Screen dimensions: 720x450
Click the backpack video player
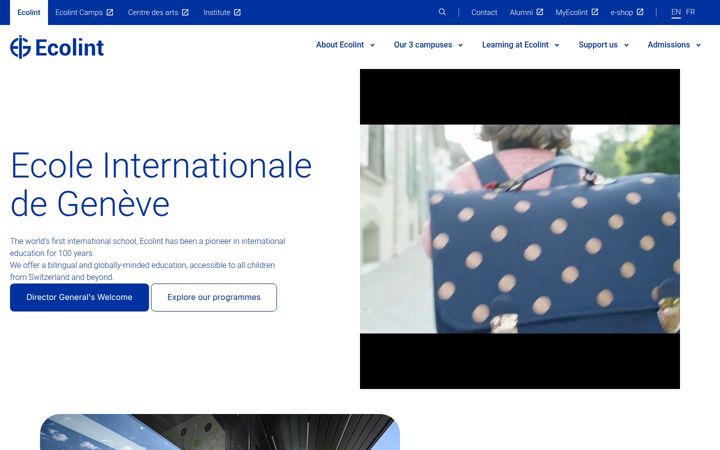(520, 229)
